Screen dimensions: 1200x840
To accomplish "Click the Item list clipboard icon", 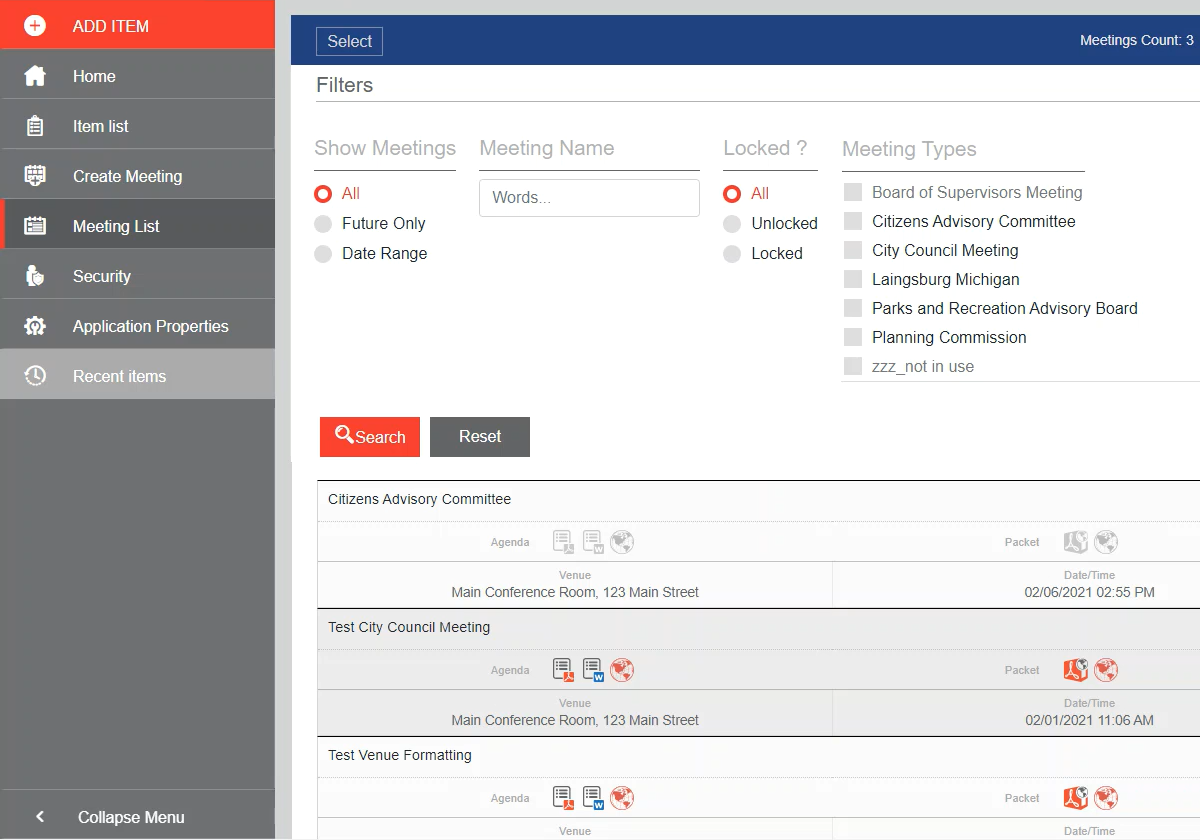I will point(35,126).
